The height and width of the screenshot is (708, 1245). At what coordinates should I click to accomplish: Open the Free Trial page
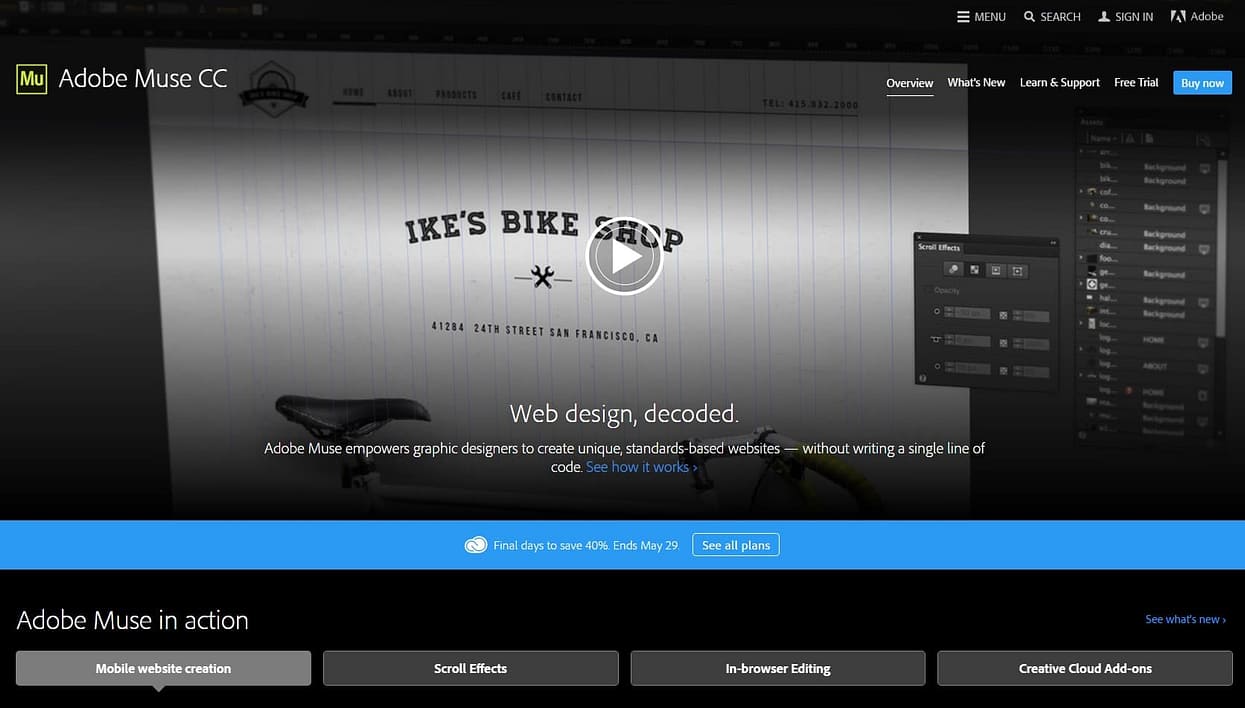click(1136, 83)
